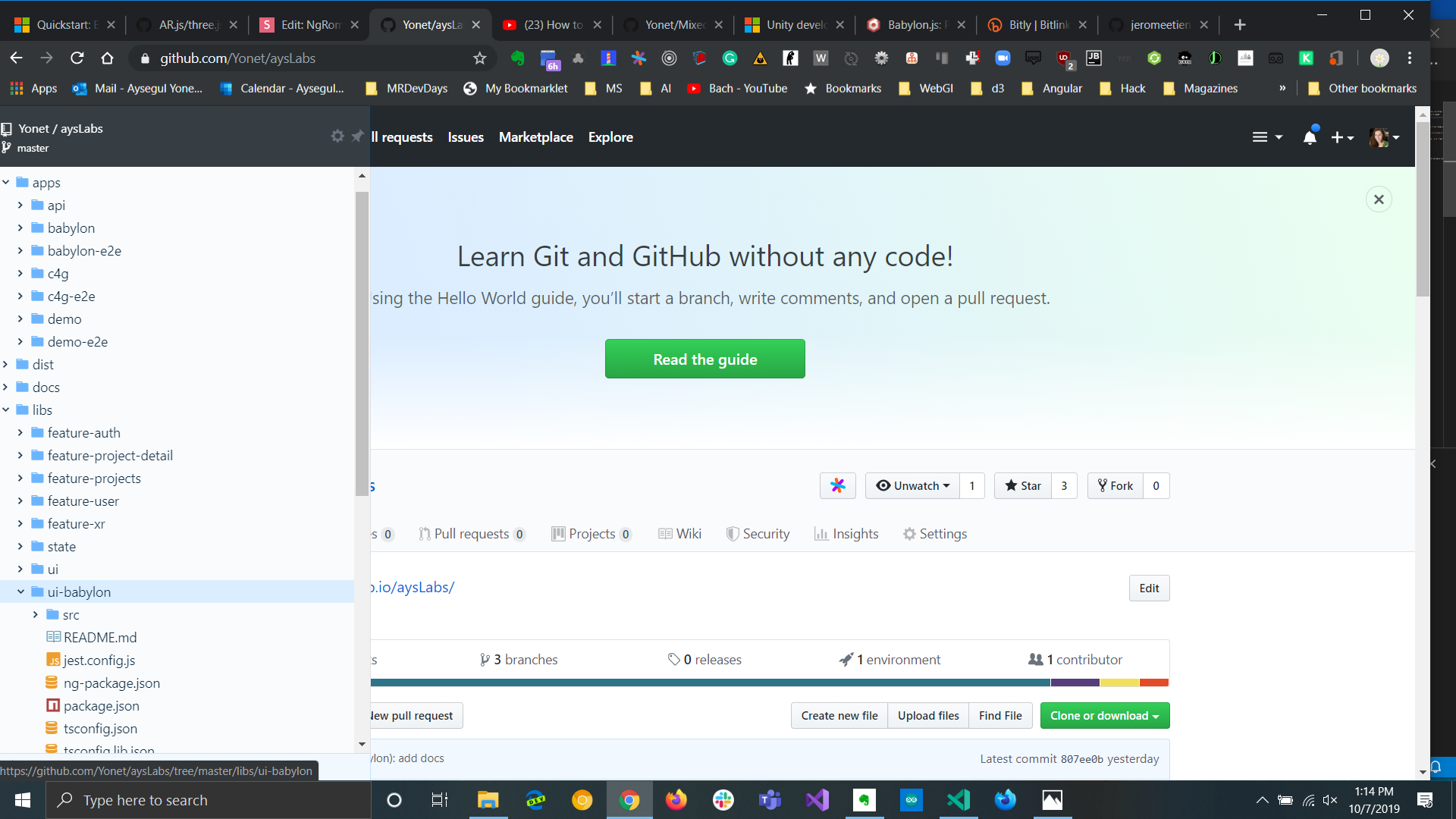Screen dimensions: 1456x819
Task: Expand the src folder under ui-babylon
Action: point(36,615)
